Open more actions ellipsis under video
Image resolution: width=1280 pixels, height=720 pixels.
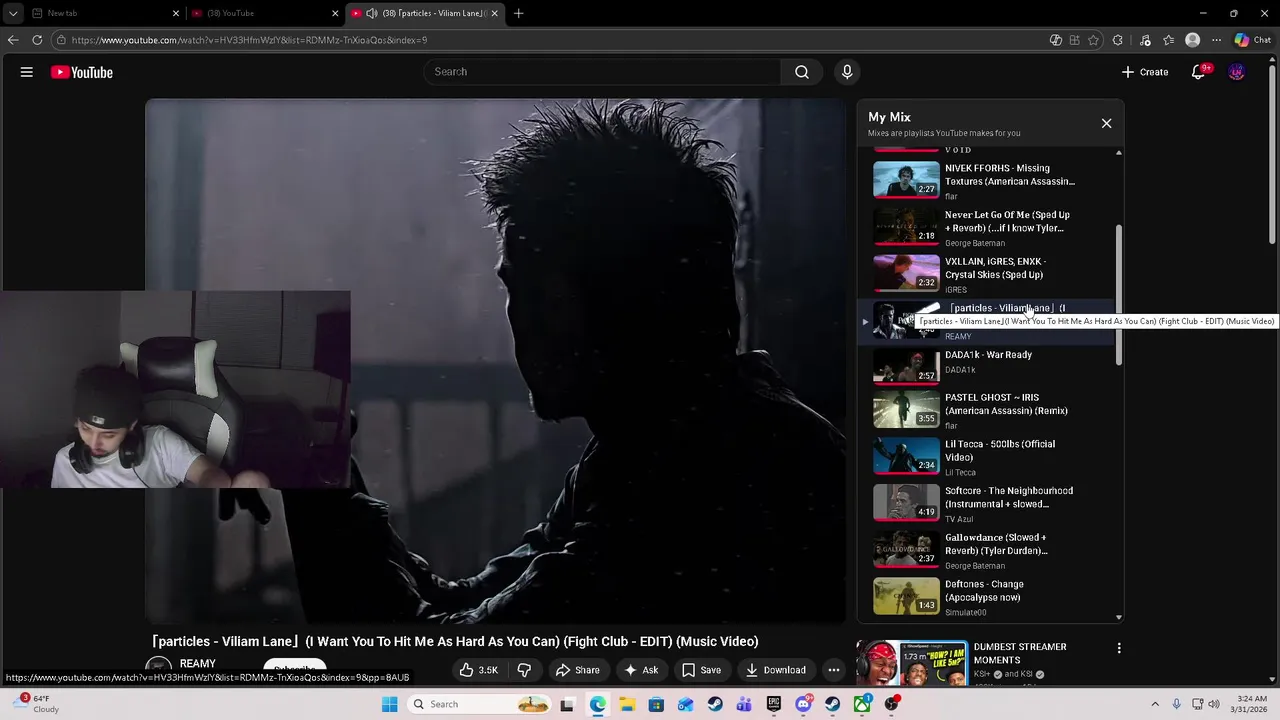(833, 670)
